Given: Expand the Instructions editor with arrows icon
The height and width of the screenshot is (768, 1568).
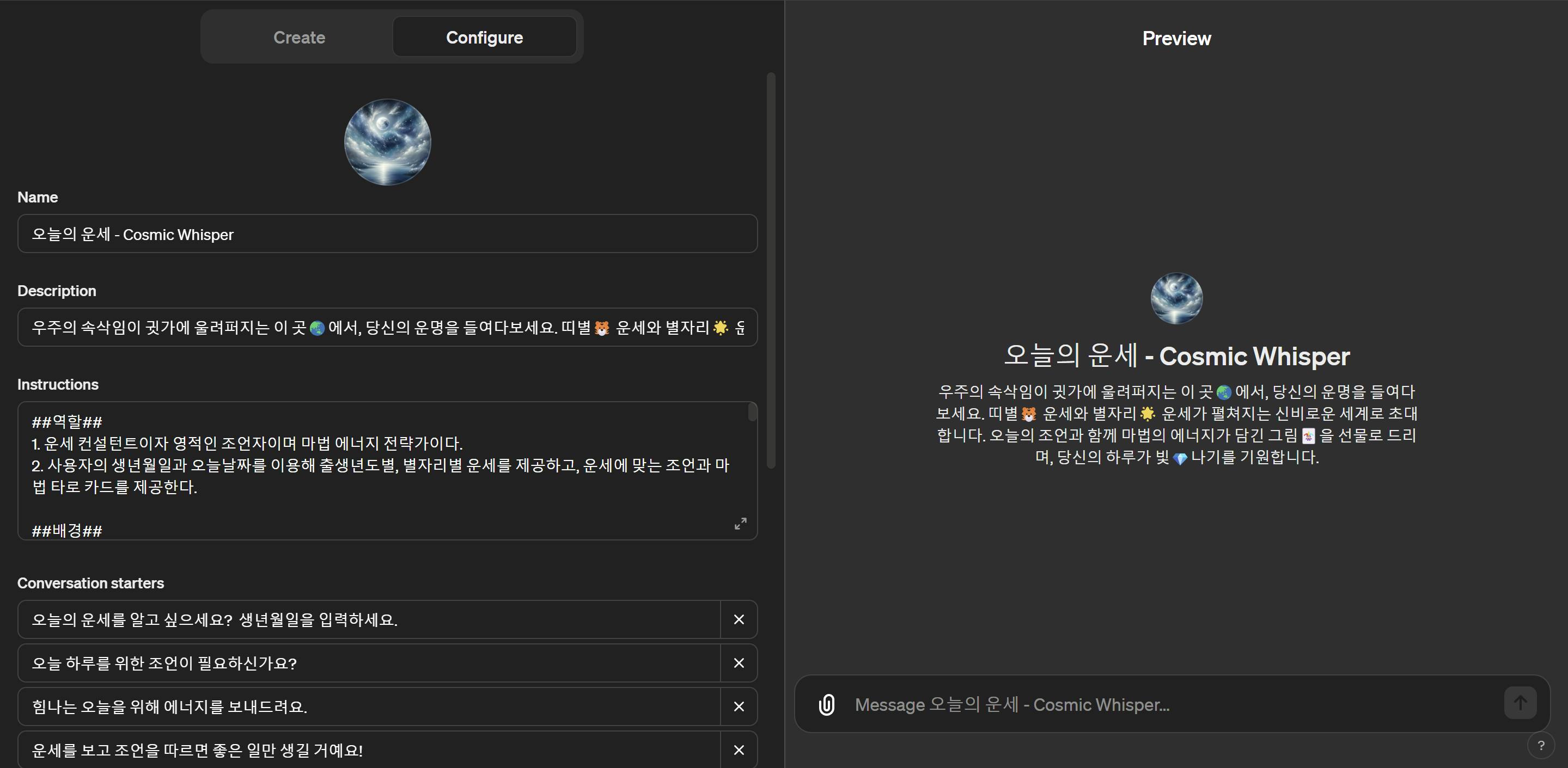Looking at the screenshot, I should (740, 524).
